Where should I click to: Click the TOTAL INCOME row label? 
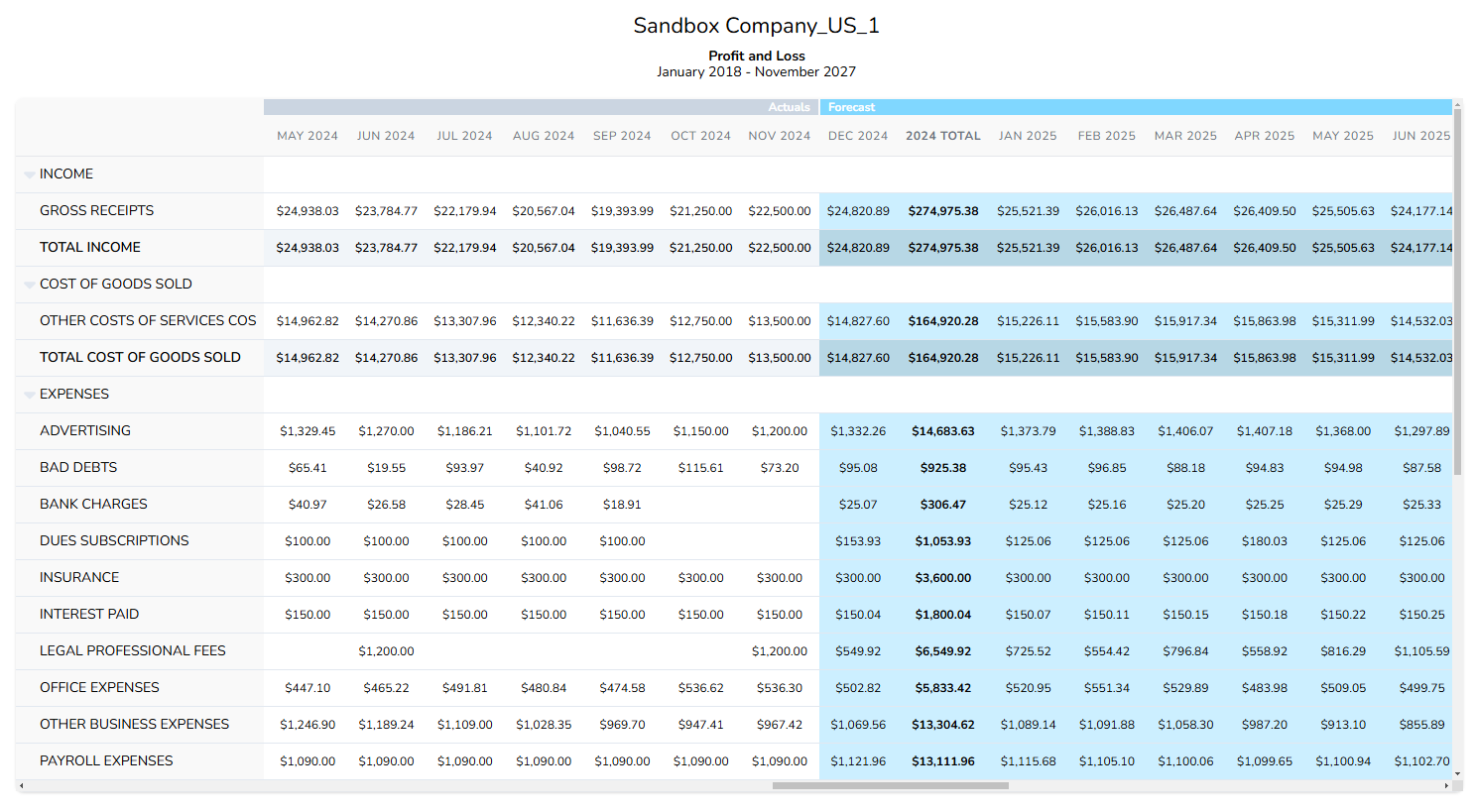coord(90,248)
